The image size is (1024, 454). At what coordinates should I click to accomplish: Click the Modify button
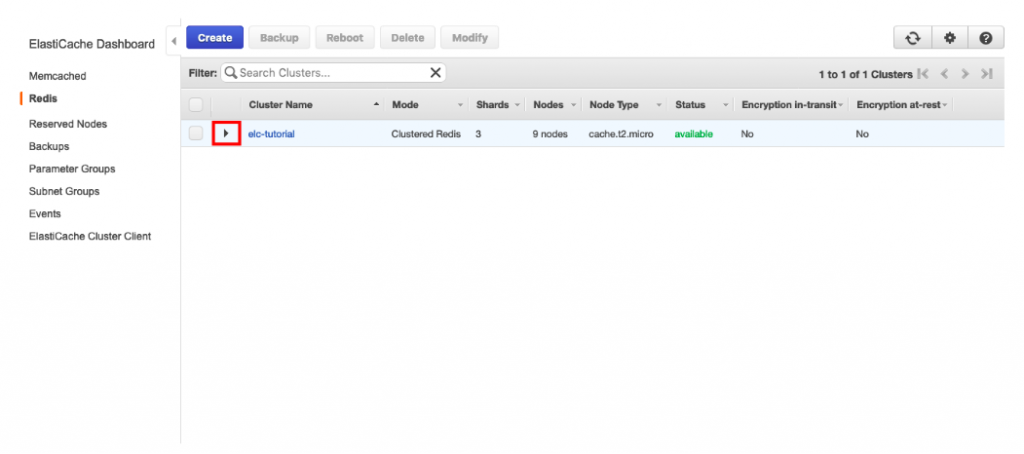(x=470, y=38)
